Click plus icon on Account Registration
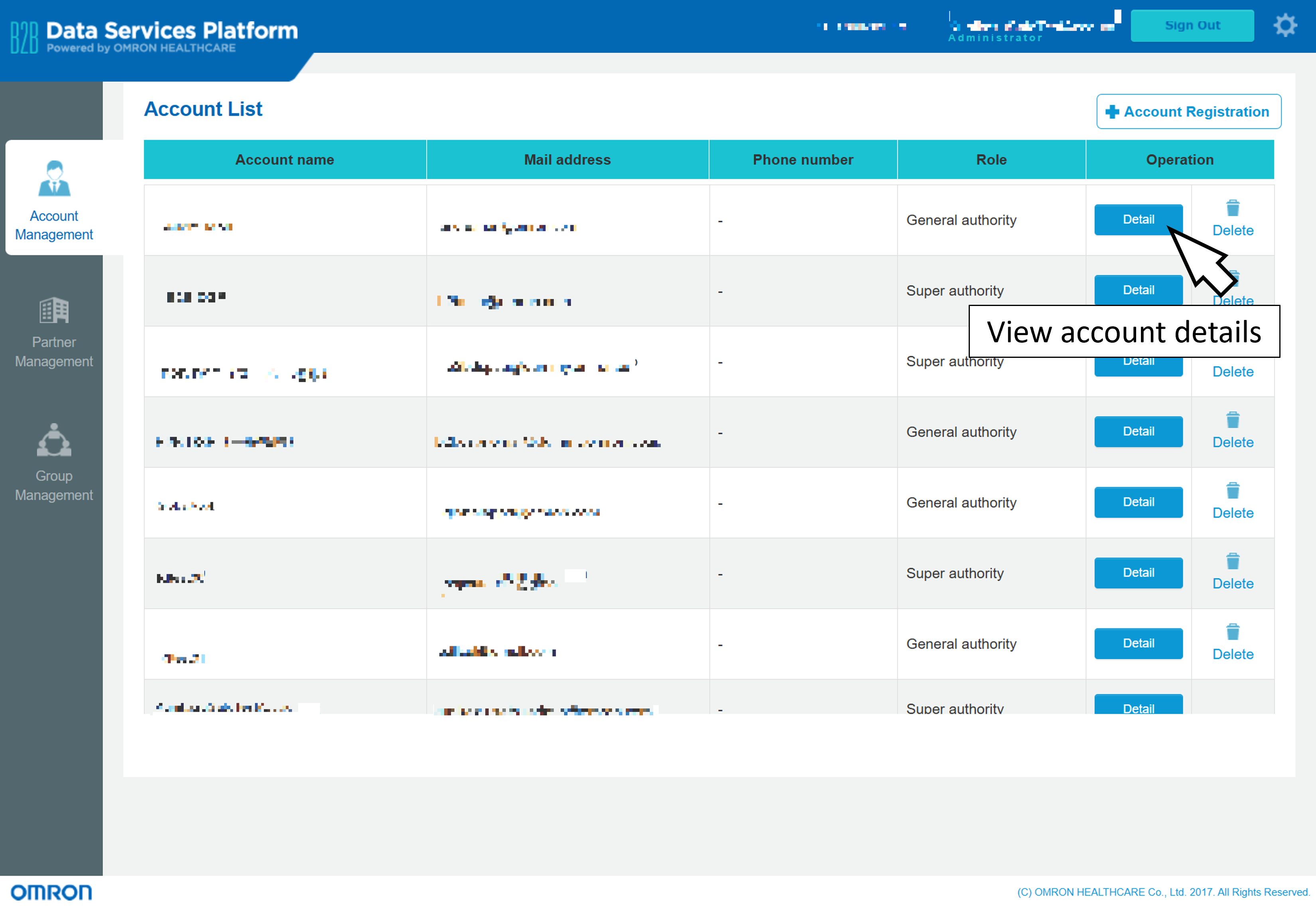 click(x=1112, y=112)
